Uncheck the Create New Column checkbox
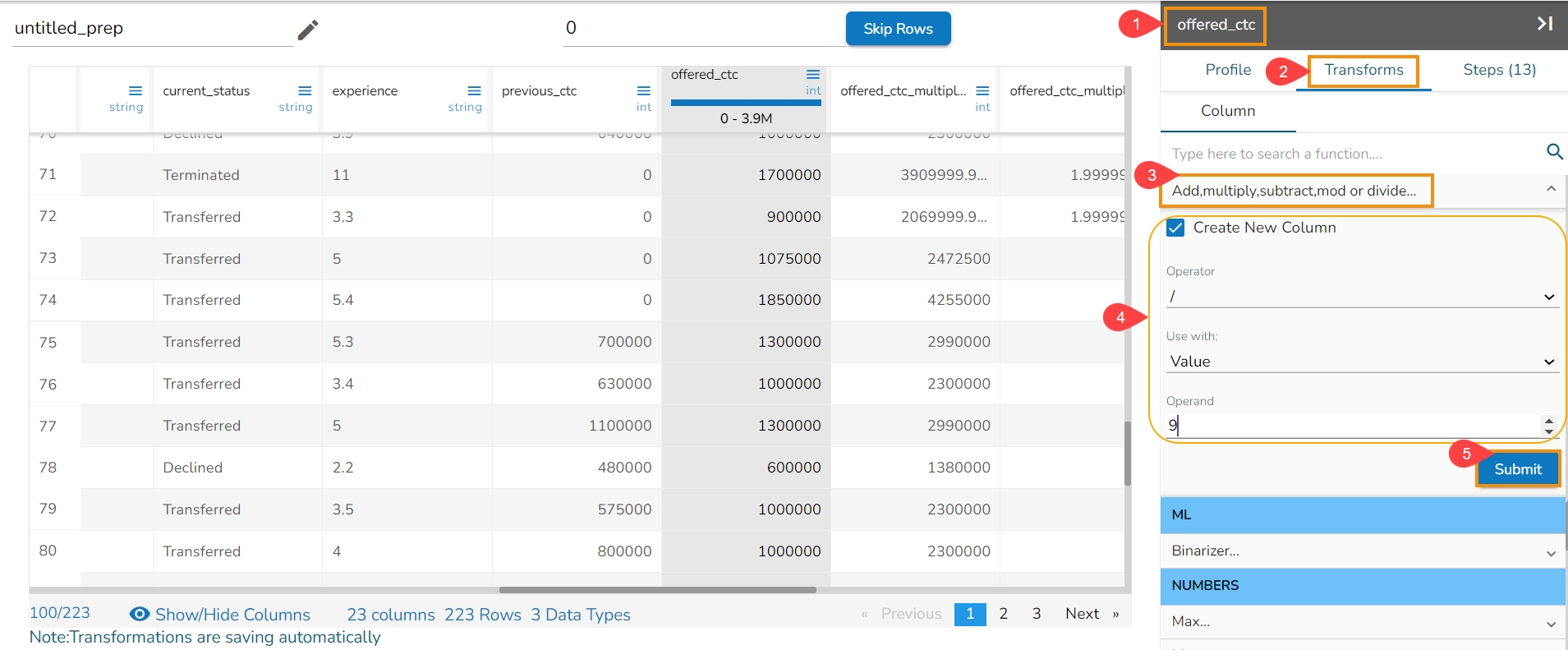Image resolution: width=1568 pixels, height=650 pixels. pos(1176,228)
